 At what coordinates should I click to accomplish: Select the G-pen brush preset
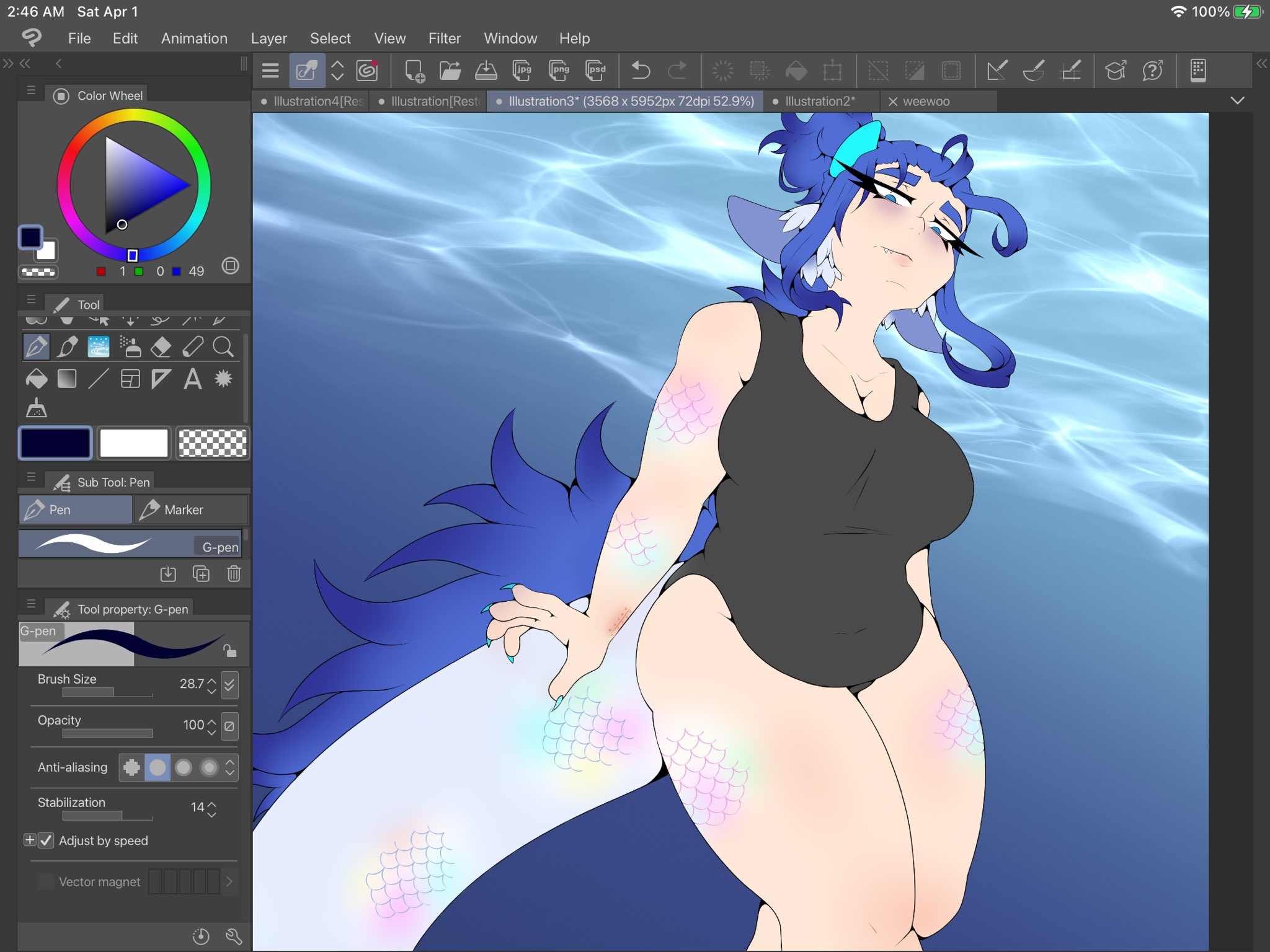pos(130,545)
